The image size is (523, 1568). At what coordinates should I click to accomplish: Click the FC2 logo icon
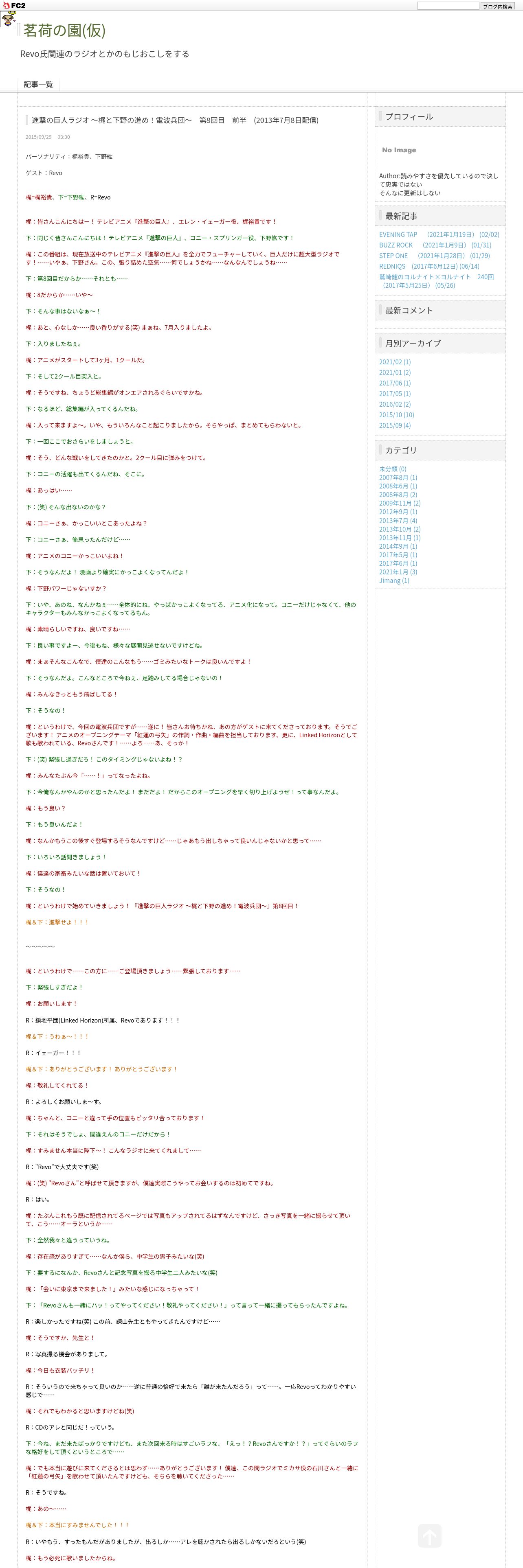(x=13, y=5)
